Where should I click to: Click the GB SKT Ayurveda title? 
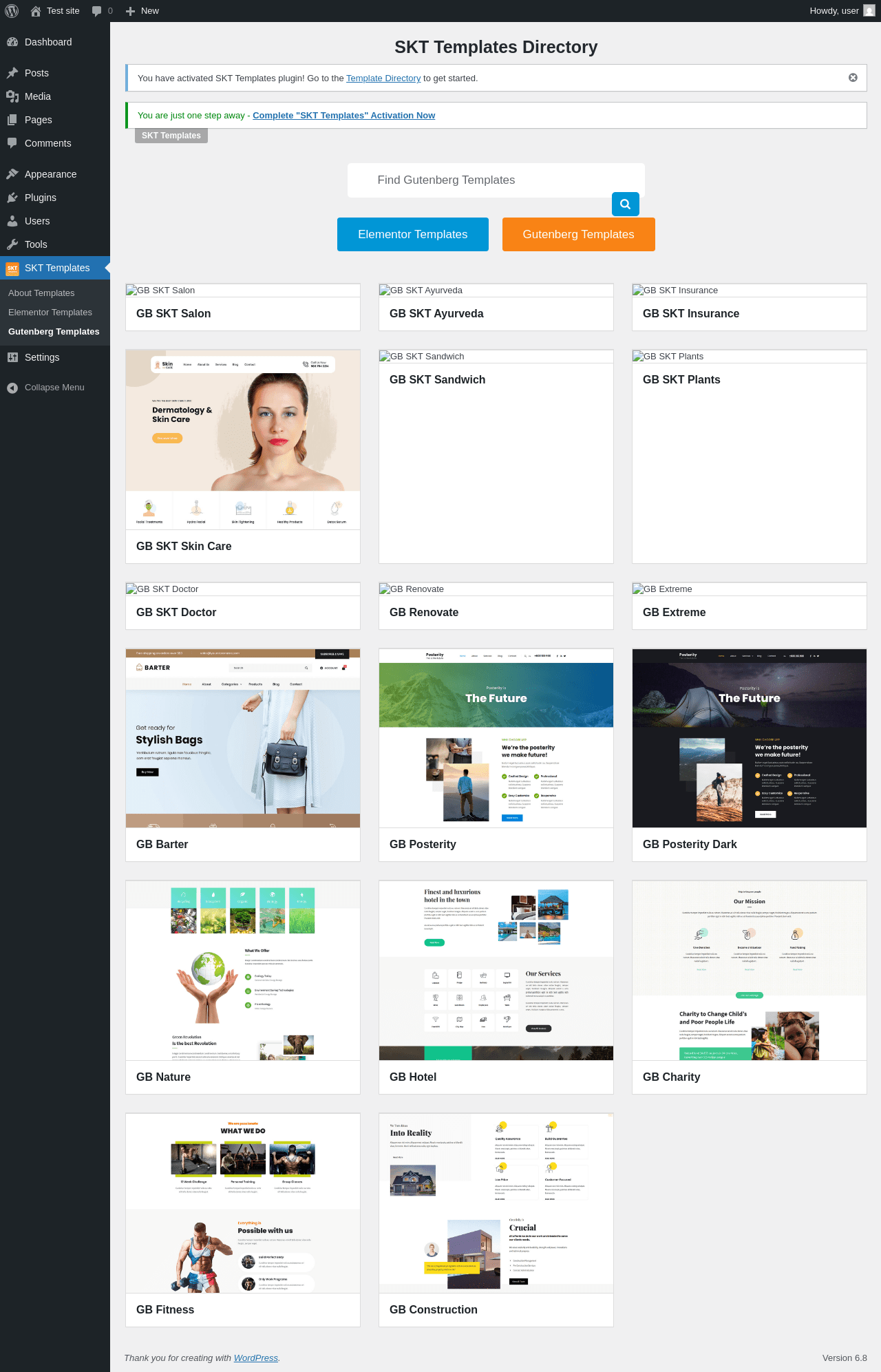click(436, 314)
